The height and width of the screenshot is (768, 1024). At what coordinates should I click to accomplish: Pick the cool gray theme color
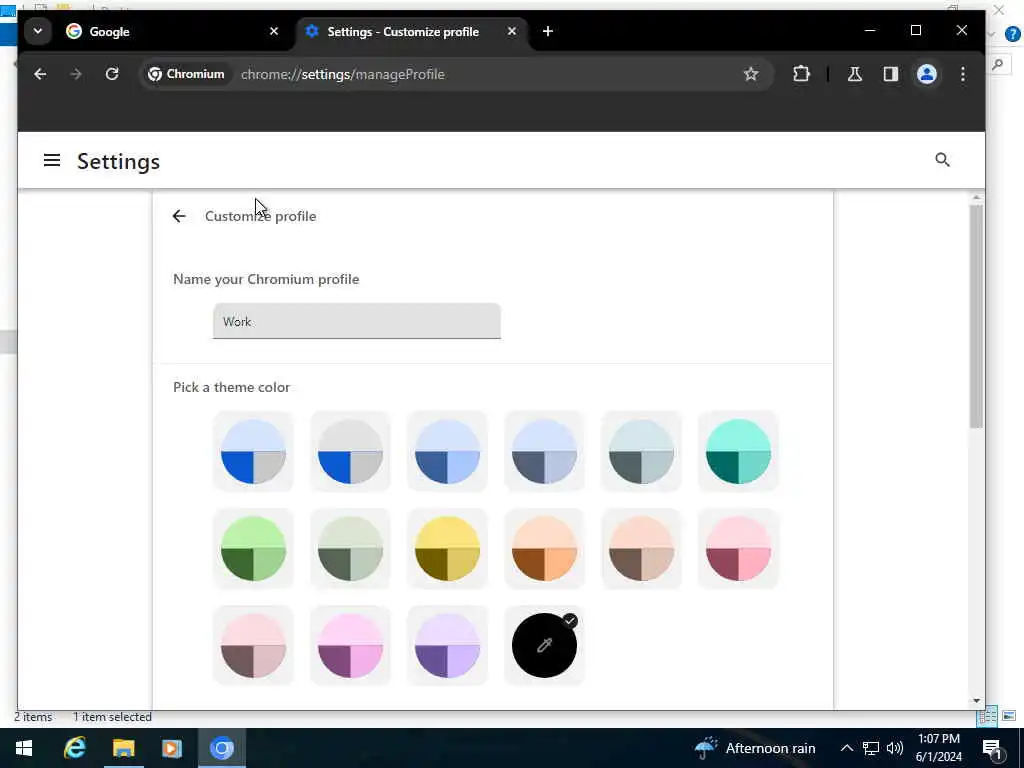click(641, 451)
